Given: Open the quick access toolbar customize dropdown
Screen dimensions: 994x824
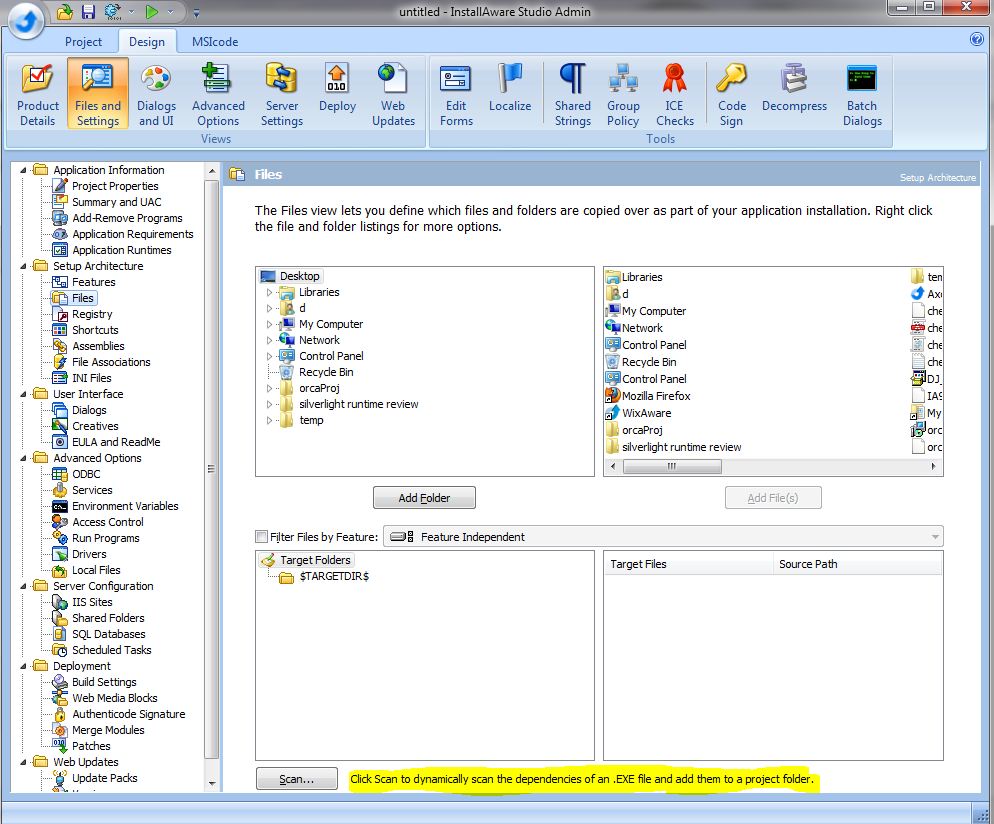Looking at the screenshot, I should click(x=196, y=13).
